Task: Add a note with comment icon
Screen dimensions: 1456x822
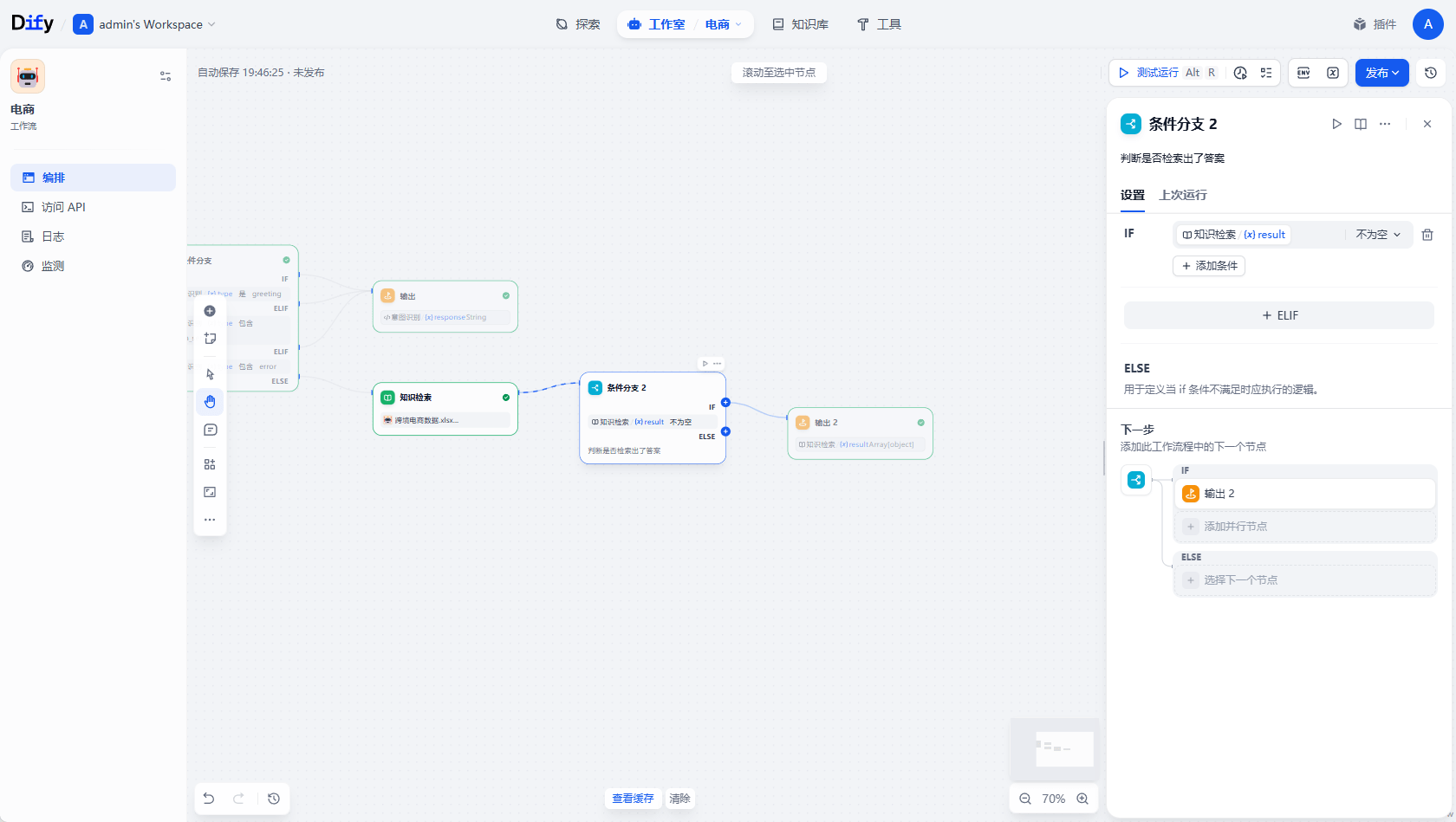Action: click(x=210, y=430)
